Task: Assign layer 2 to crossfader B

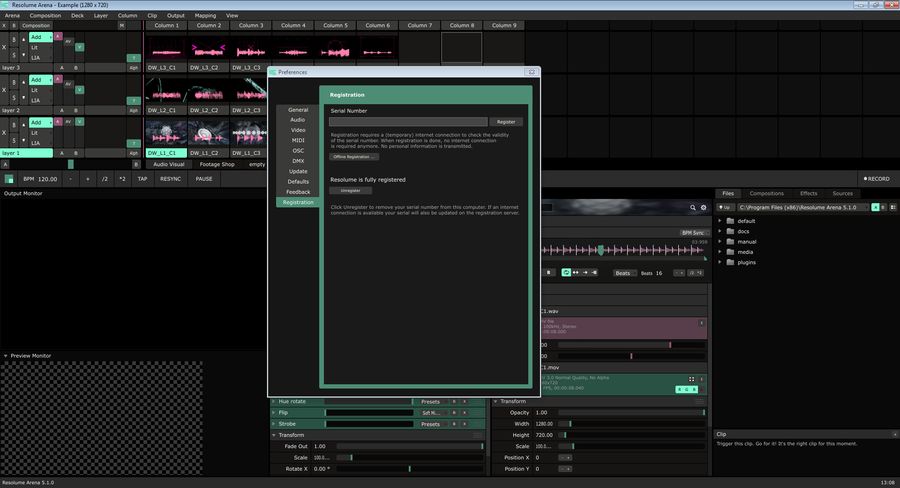Action: tap(75, 110)
